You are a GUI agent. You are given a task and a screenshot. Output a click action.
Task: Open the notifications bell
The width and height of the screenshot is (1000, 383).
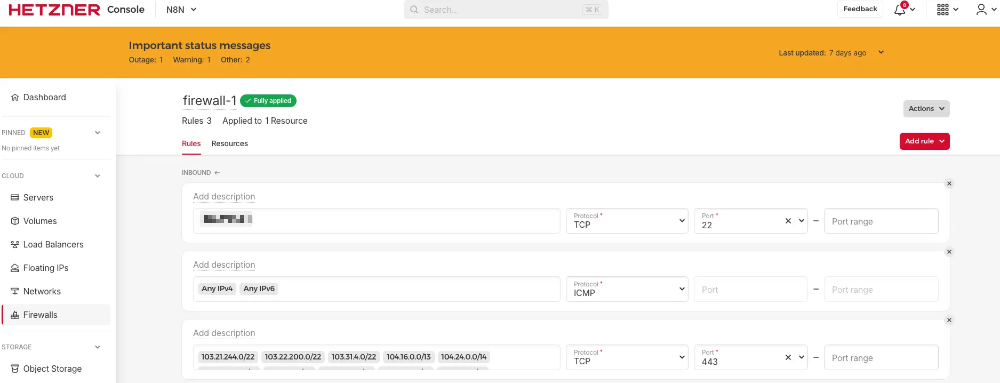[900, 10]
